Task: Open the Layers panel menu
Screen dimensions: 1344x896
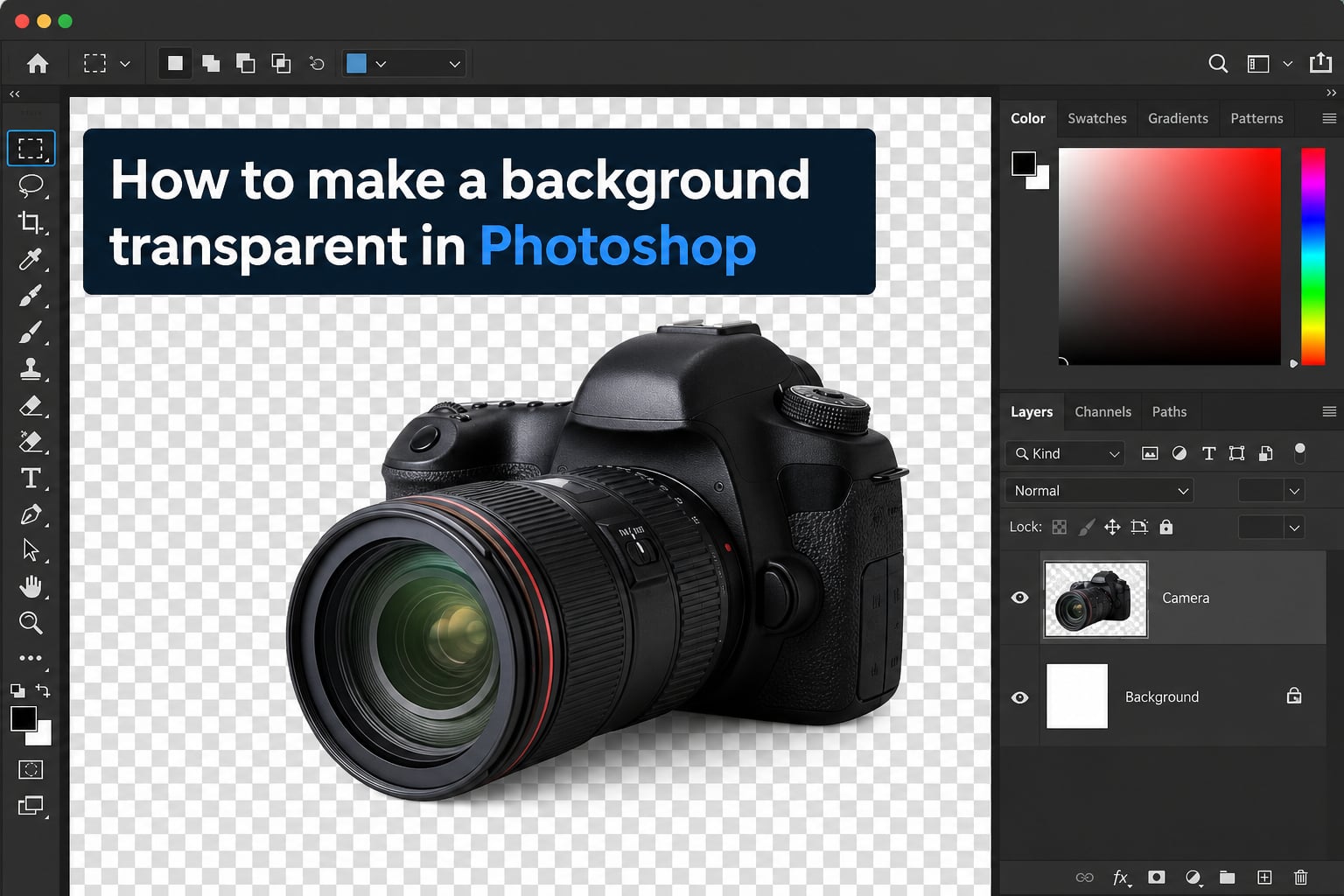Action: (1329, 411)
